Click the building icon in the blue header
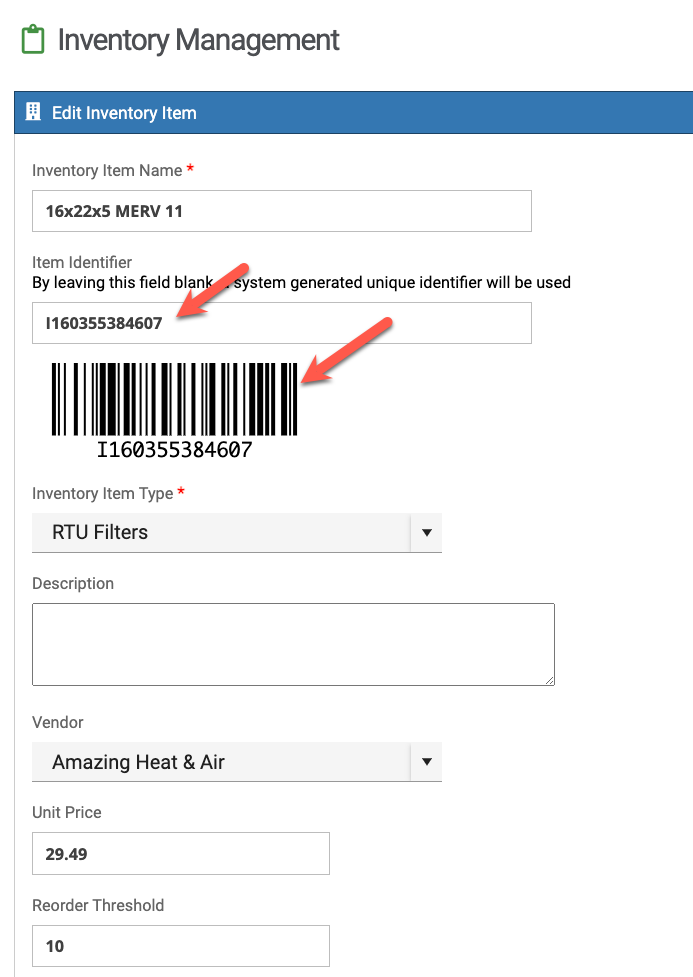The height and width of the screenshot is (977, 693). [x=33, y=112]
